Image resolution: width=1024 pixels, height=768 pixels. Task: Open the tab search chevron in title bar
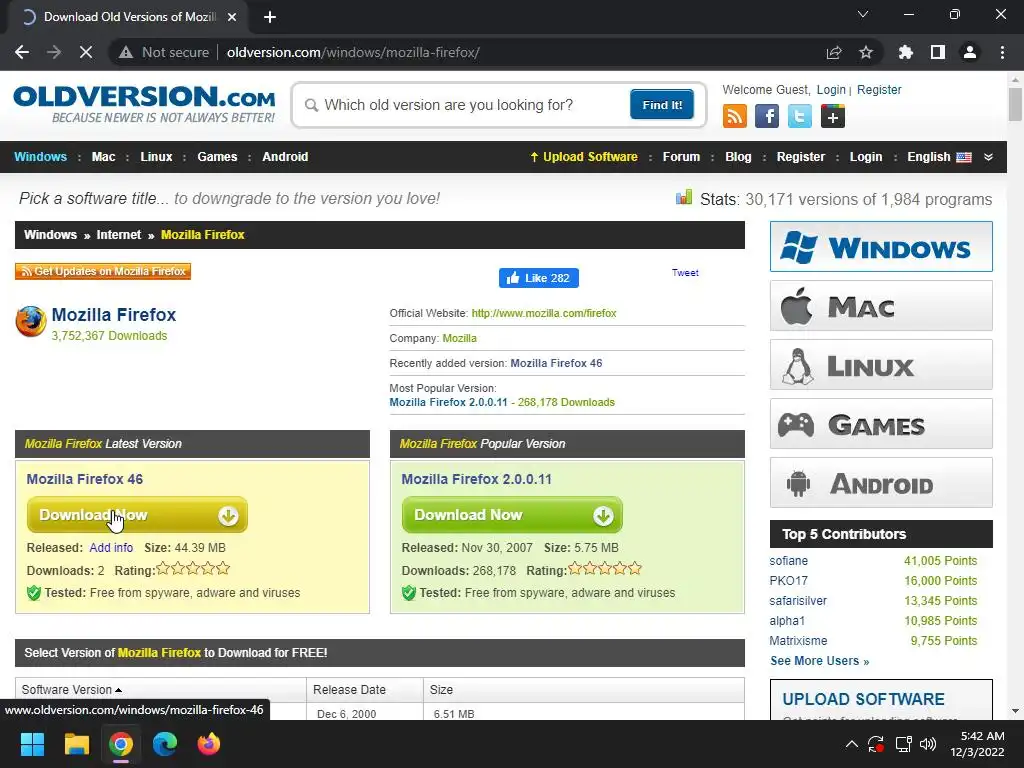click(863, 14)
